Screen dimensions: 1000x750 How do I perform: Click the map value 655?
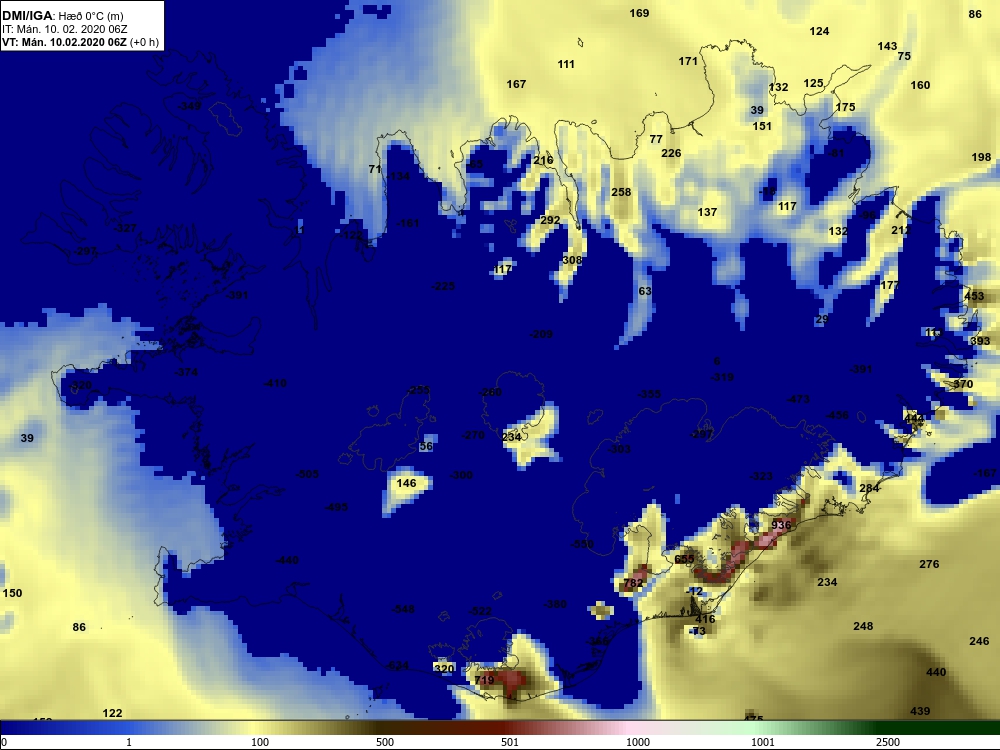(684, 559)
